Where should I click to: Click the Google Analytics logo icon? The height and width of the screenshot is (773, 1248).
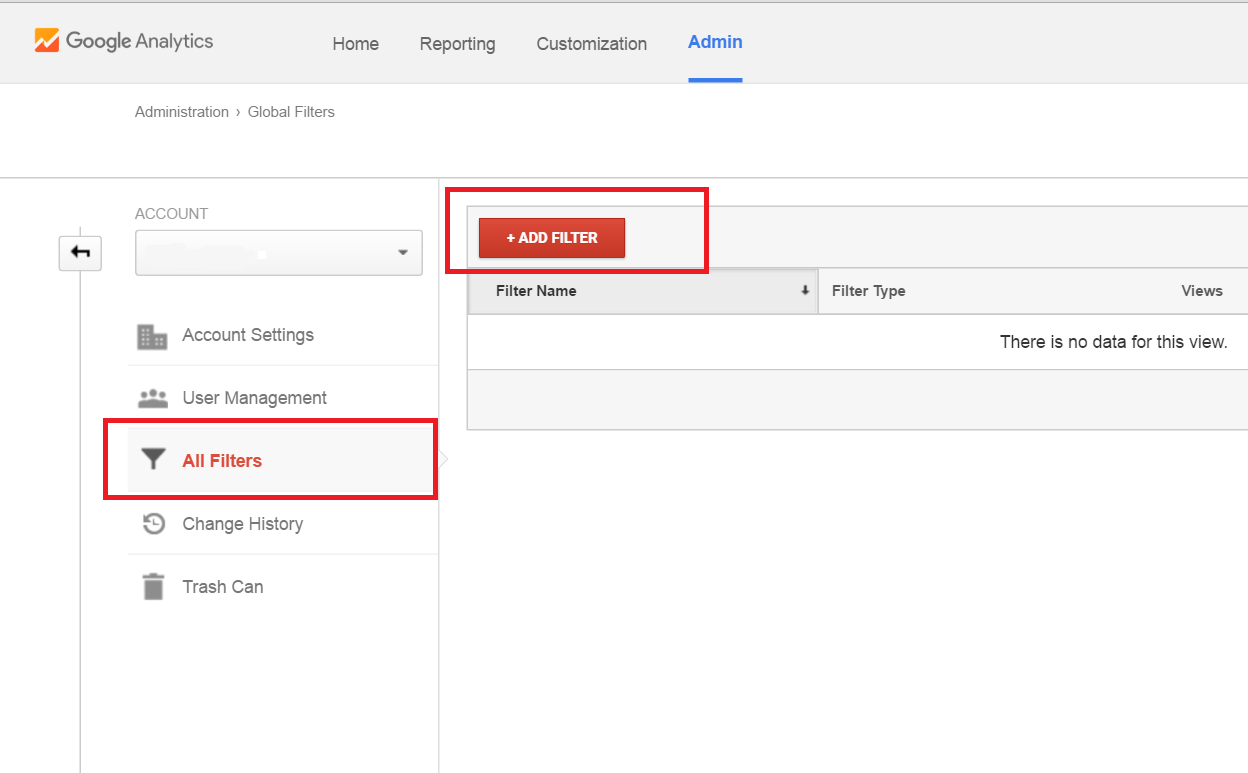(47, 41)
